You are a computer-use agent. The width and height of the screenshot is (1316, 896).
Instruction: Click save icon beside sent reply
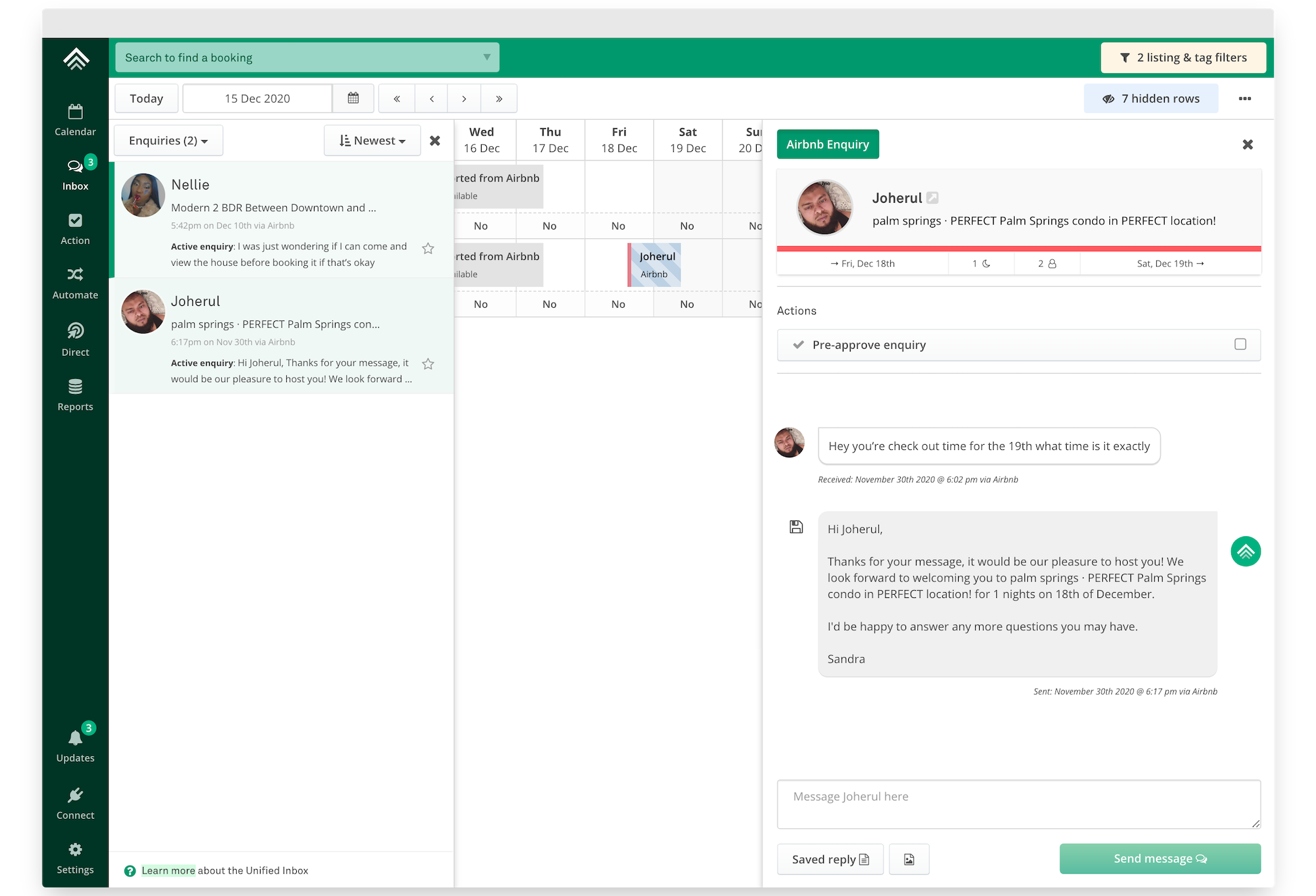click(x=796, y=527)
